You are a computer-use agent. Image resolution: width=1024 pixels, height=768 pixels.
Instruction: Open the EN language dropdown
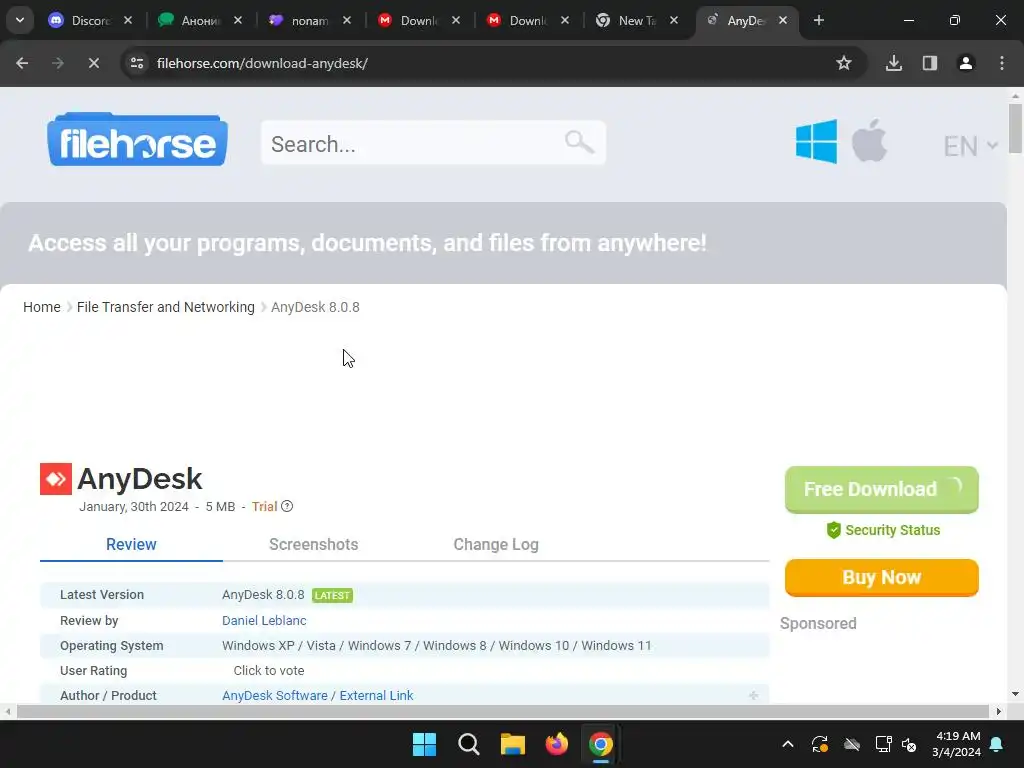(970, 146)
